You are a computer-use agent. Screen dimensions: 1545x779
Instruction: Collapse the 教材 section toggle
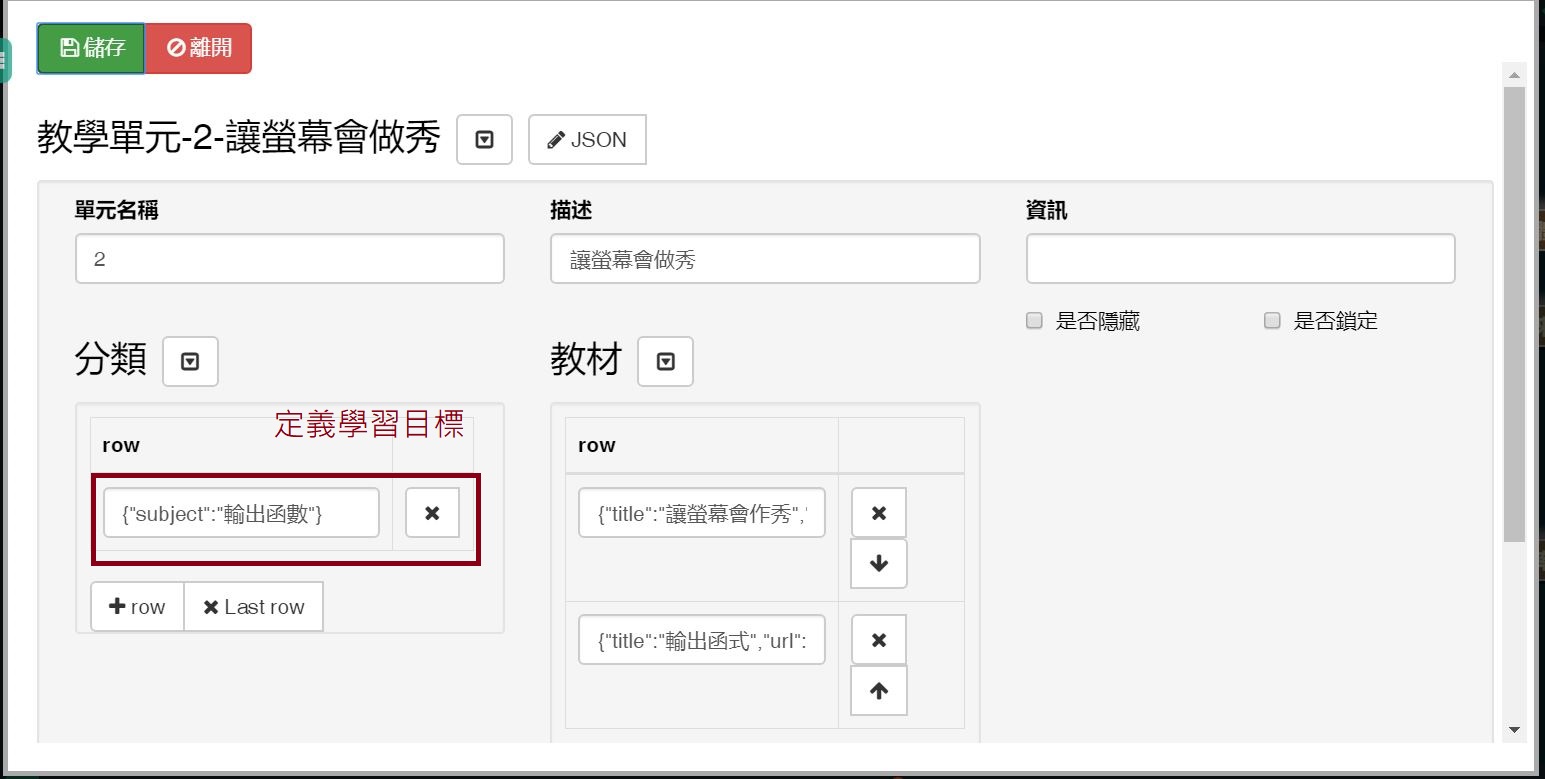pyautogui.click(x=665, y=362)
